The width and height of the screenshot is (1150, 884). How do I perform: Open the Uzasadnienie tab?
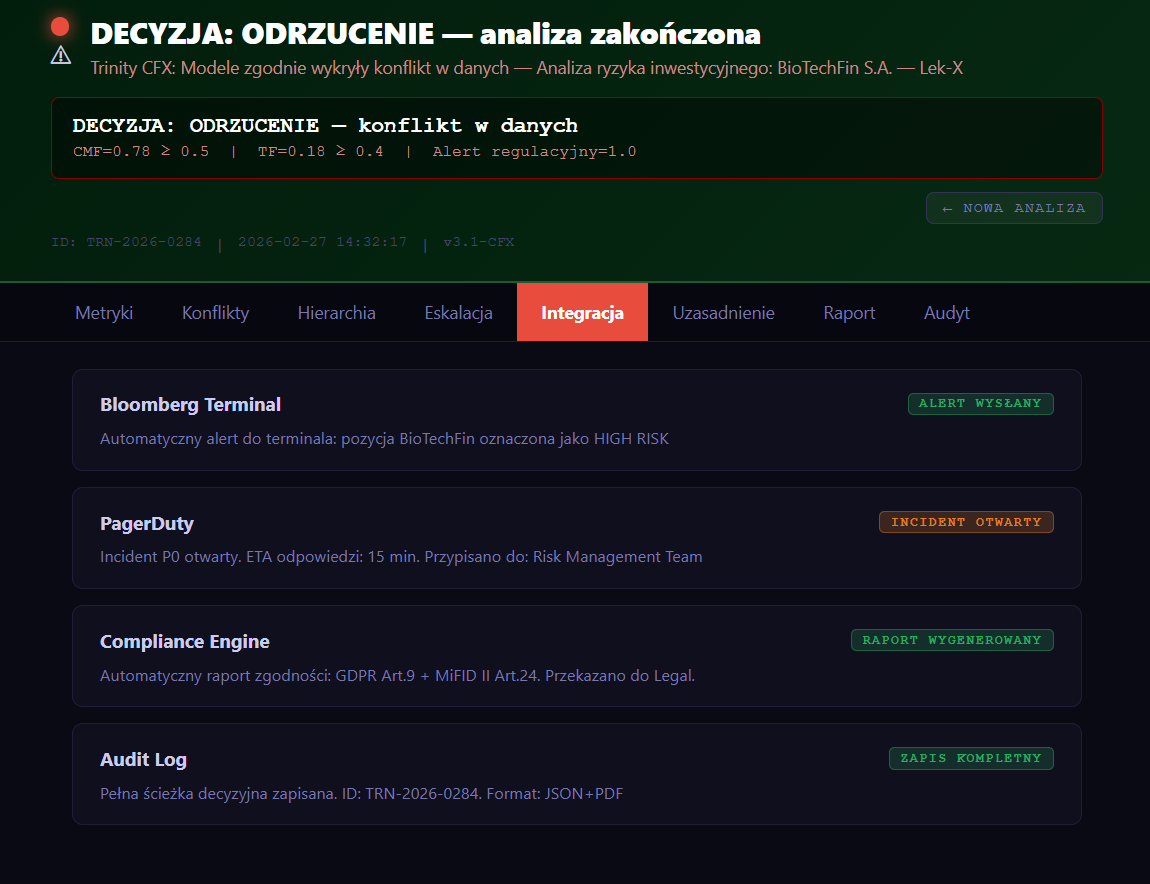(723, 313)
